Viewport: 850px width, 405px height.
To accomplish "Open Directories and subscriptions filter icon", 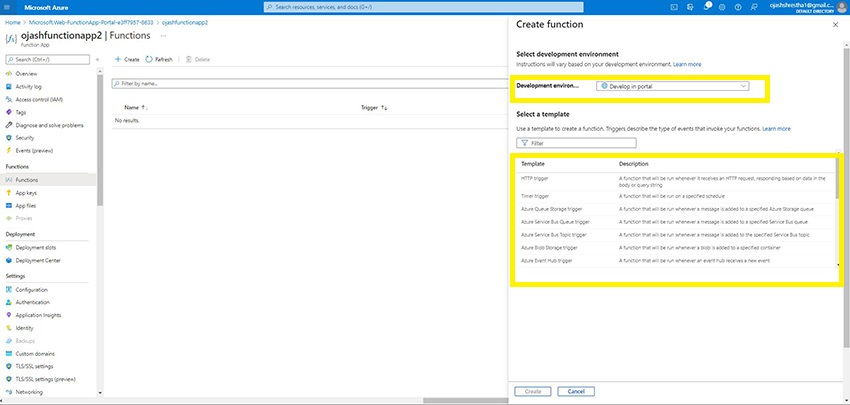I will [690, 8].
